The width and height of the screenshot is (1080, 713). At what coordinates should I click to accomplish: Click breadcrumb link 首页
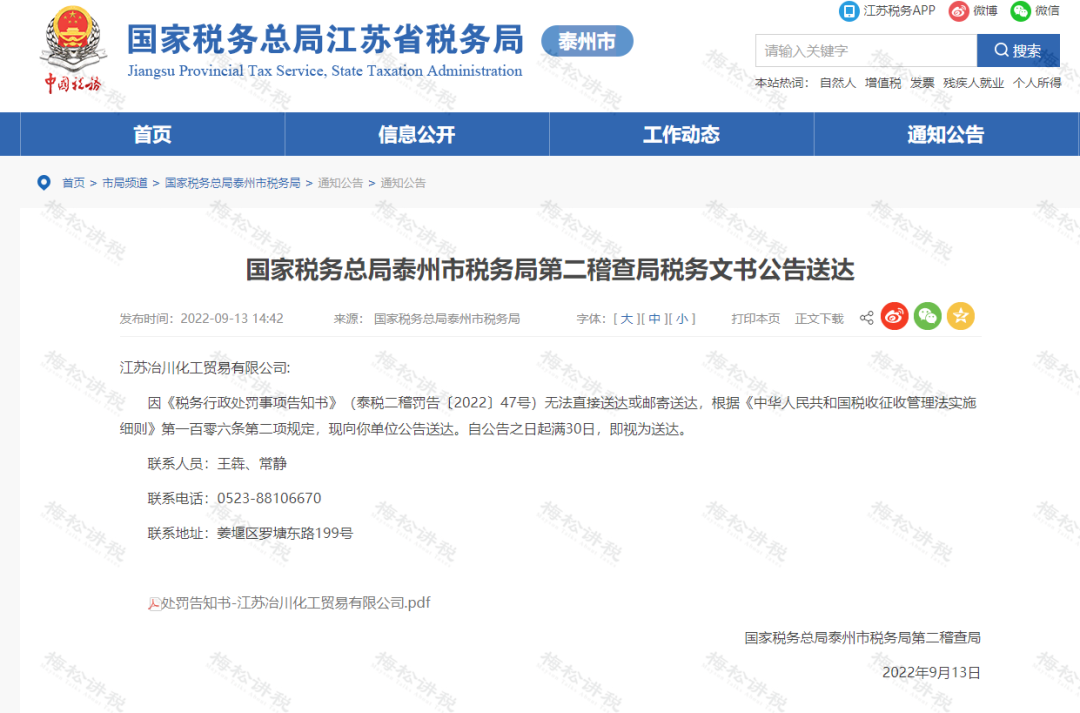click(74, 183)
